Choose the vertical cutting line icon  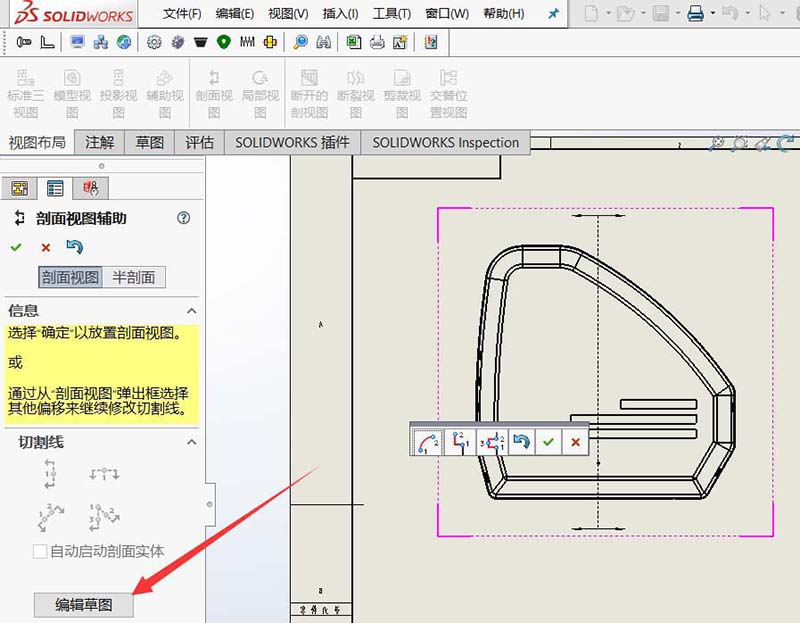(49, 474)
